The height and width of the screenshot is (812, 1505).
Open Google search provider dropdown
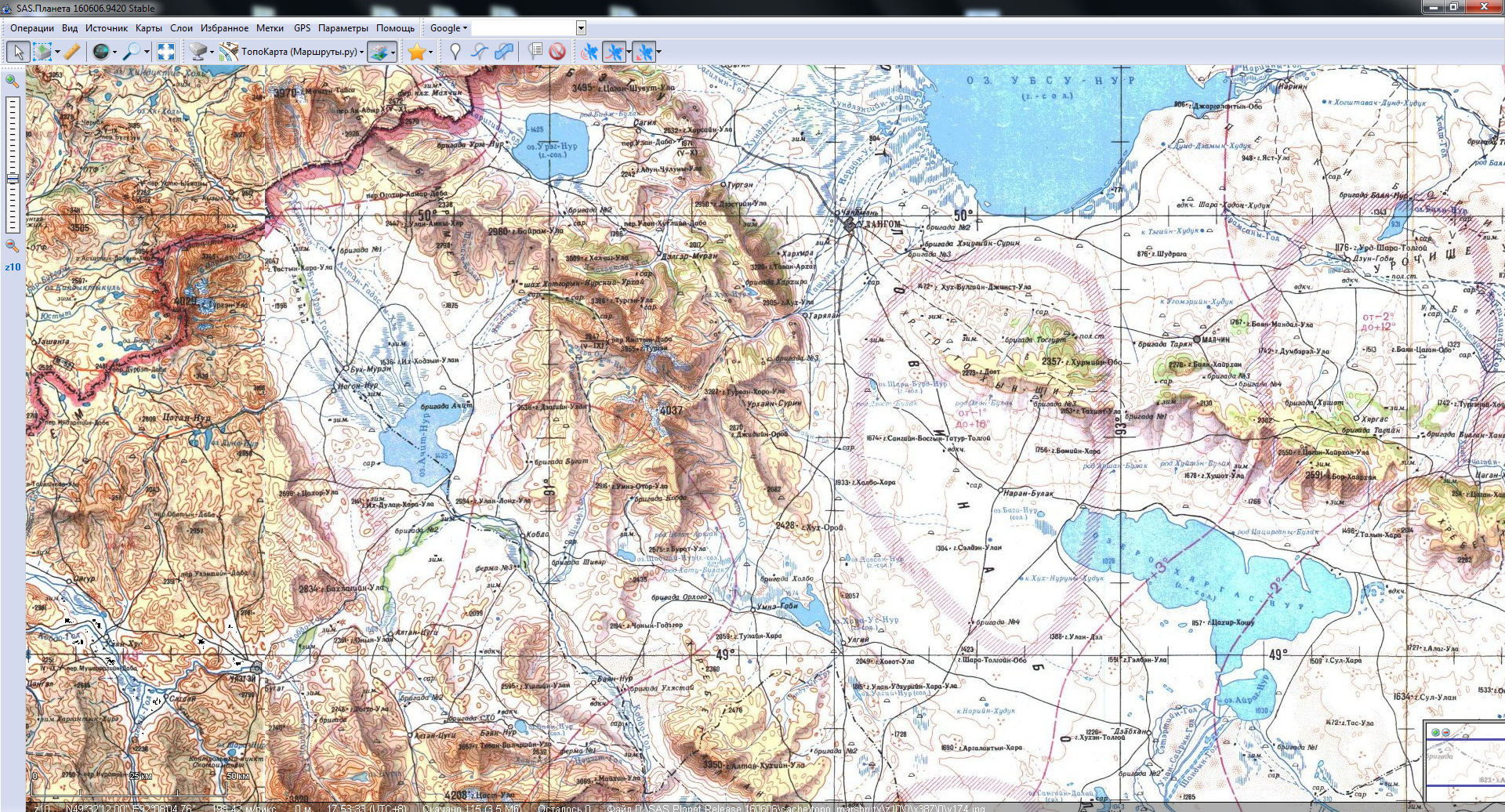point(448,28)
